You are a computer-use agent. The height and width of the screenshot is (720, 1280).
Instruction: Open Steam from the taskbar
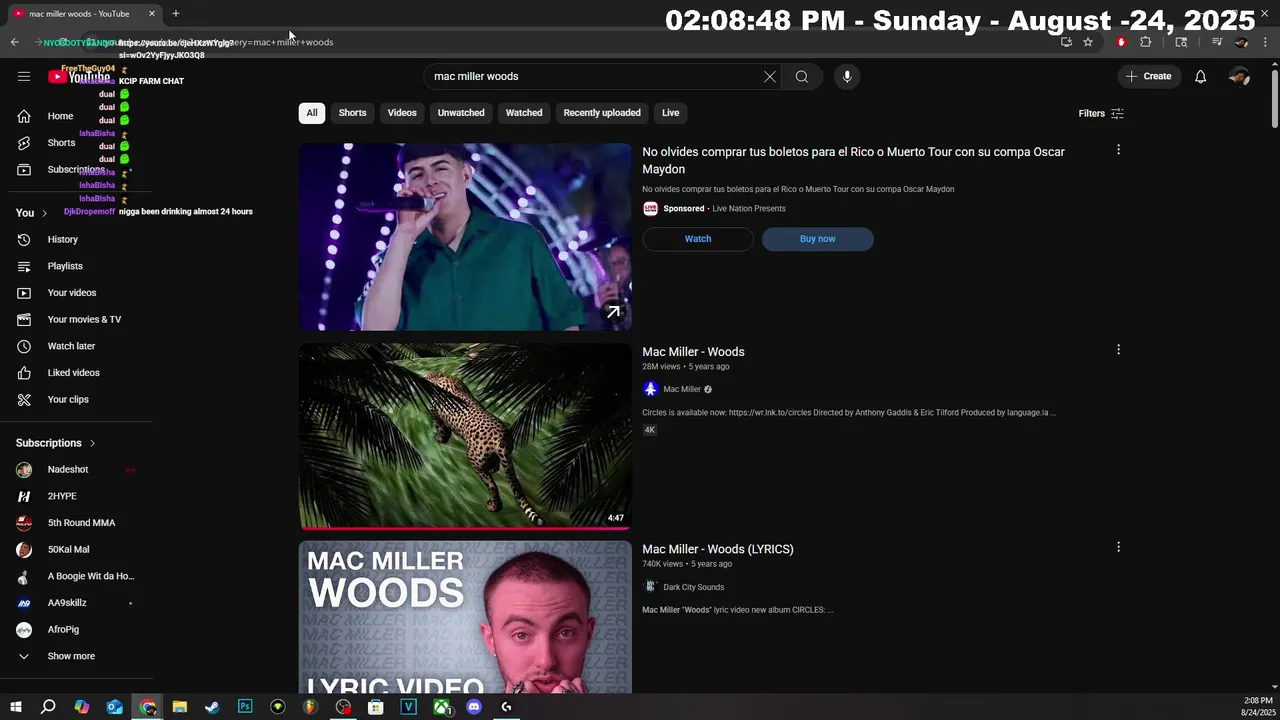[212, 707]
